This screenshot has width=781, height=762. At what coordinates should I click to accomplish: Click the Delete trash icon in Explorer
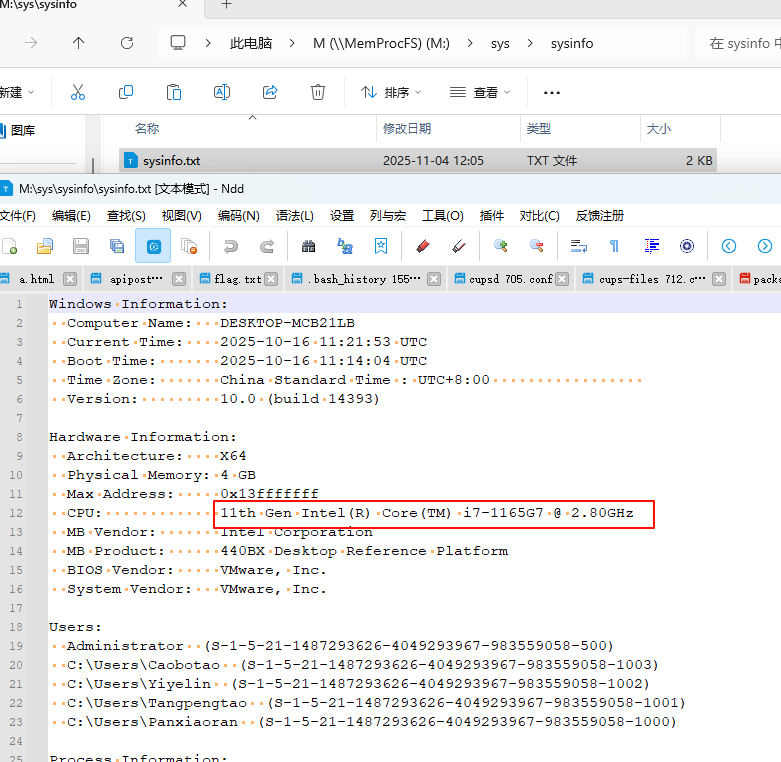click(x=318, y=92)
